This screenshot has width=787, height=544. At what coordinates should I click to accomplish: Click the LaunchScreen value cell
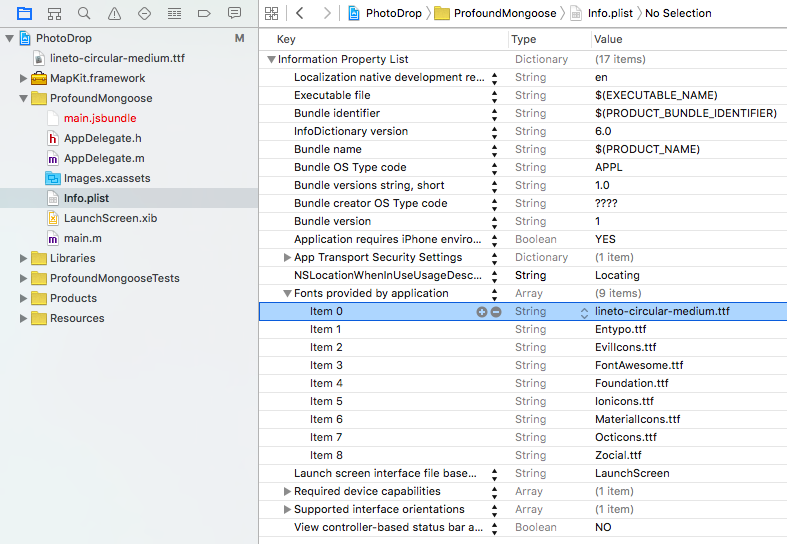pos(632,474)
